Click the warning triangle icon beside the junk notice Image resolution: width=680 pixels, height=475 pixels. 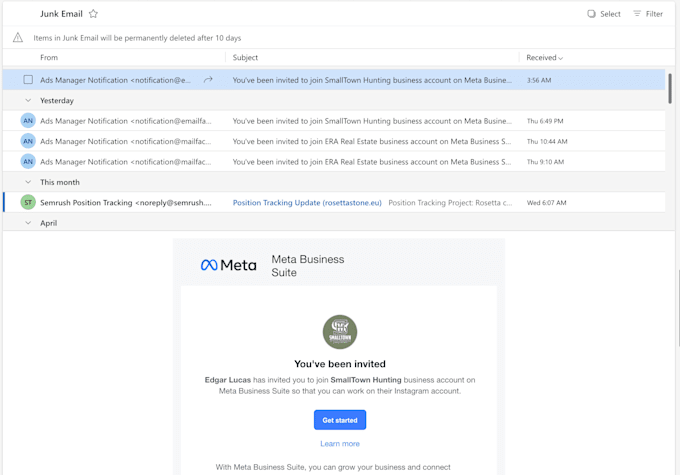point(18,38)
